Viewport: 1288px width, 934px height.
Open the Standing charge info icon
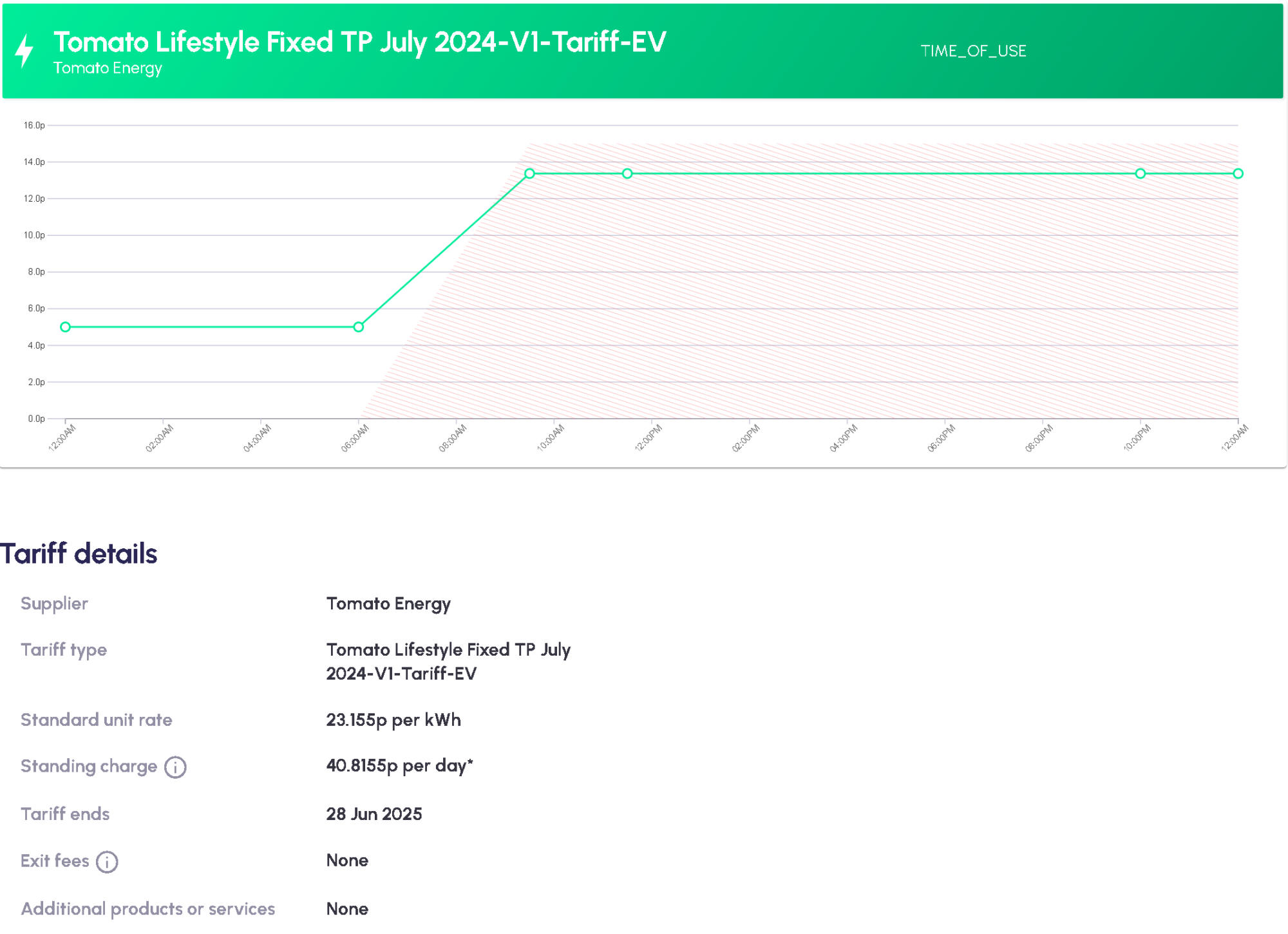[175, 767]
